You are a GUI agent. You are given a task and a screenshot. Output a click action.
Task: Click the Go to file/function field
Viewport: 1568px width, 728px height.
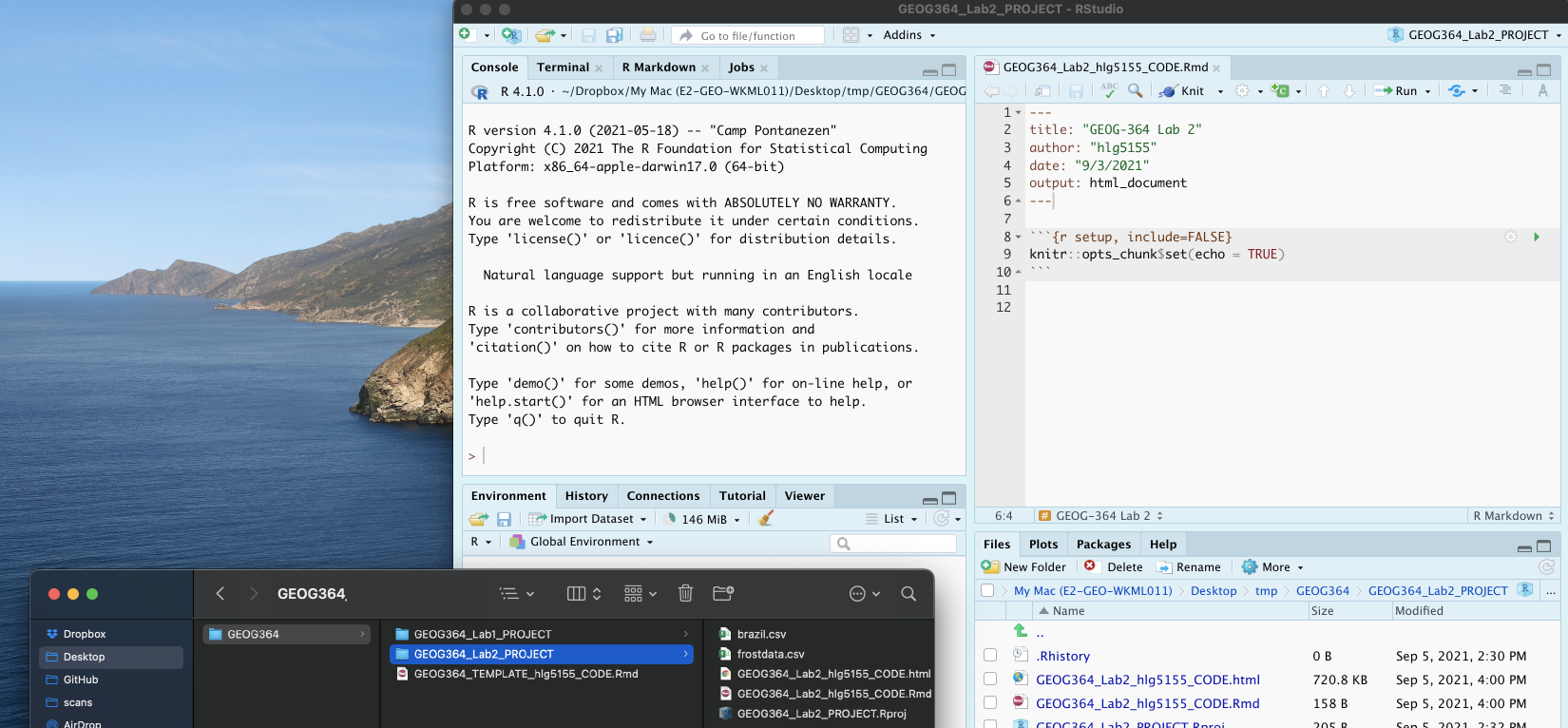(x=748, y=35)
